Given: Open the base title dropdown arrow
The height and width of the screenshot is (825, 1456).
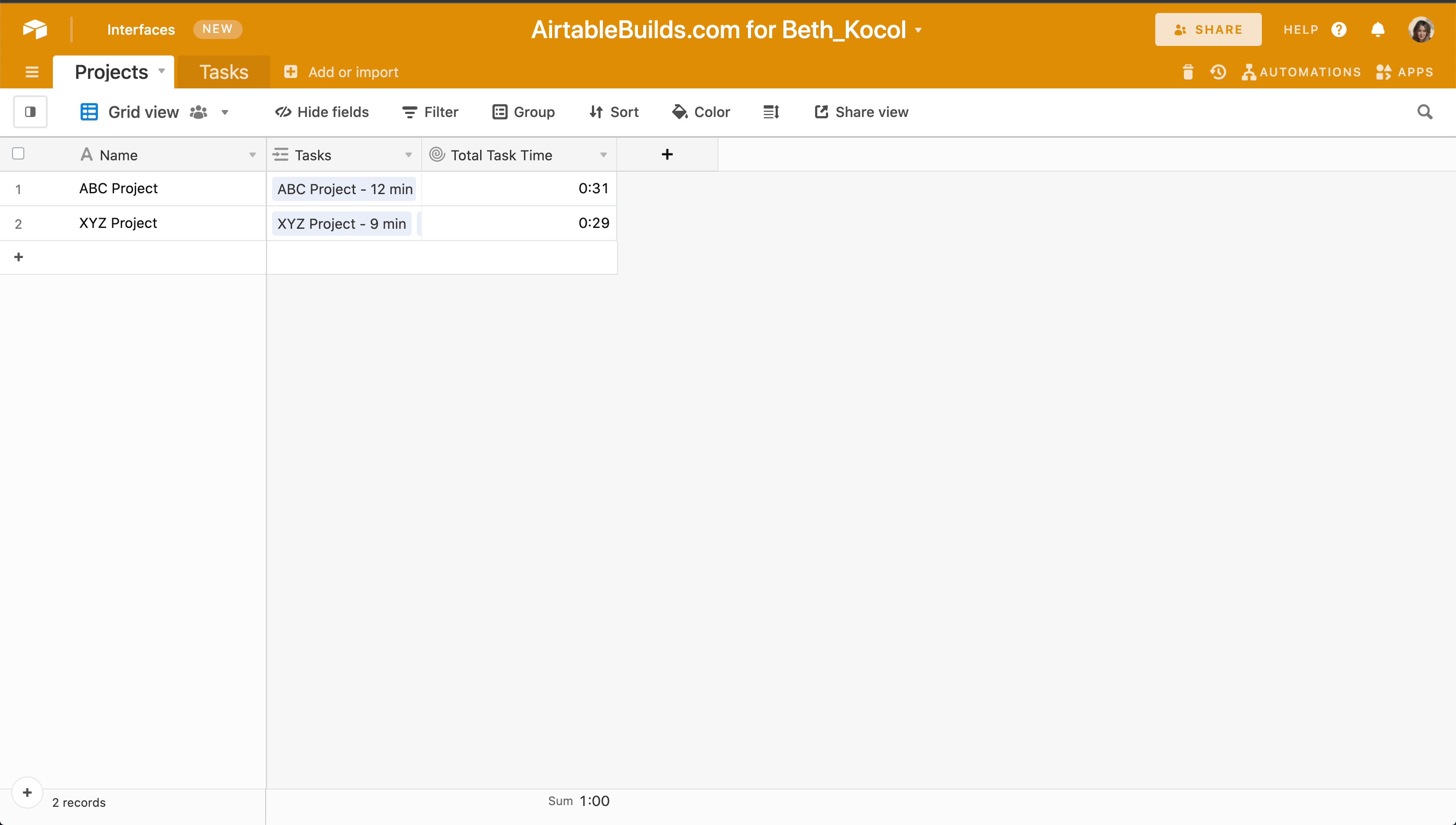Looking at the screenshot, I should click(918, 30).
